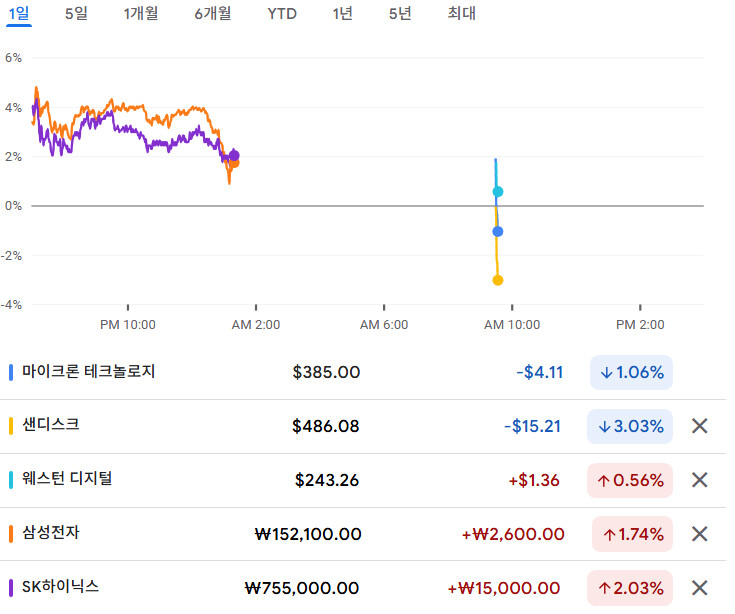Image resolution: width=735 pixels, height=614 pixels.
Task: Show the 6개월 chart range
Action: (213, 14)
